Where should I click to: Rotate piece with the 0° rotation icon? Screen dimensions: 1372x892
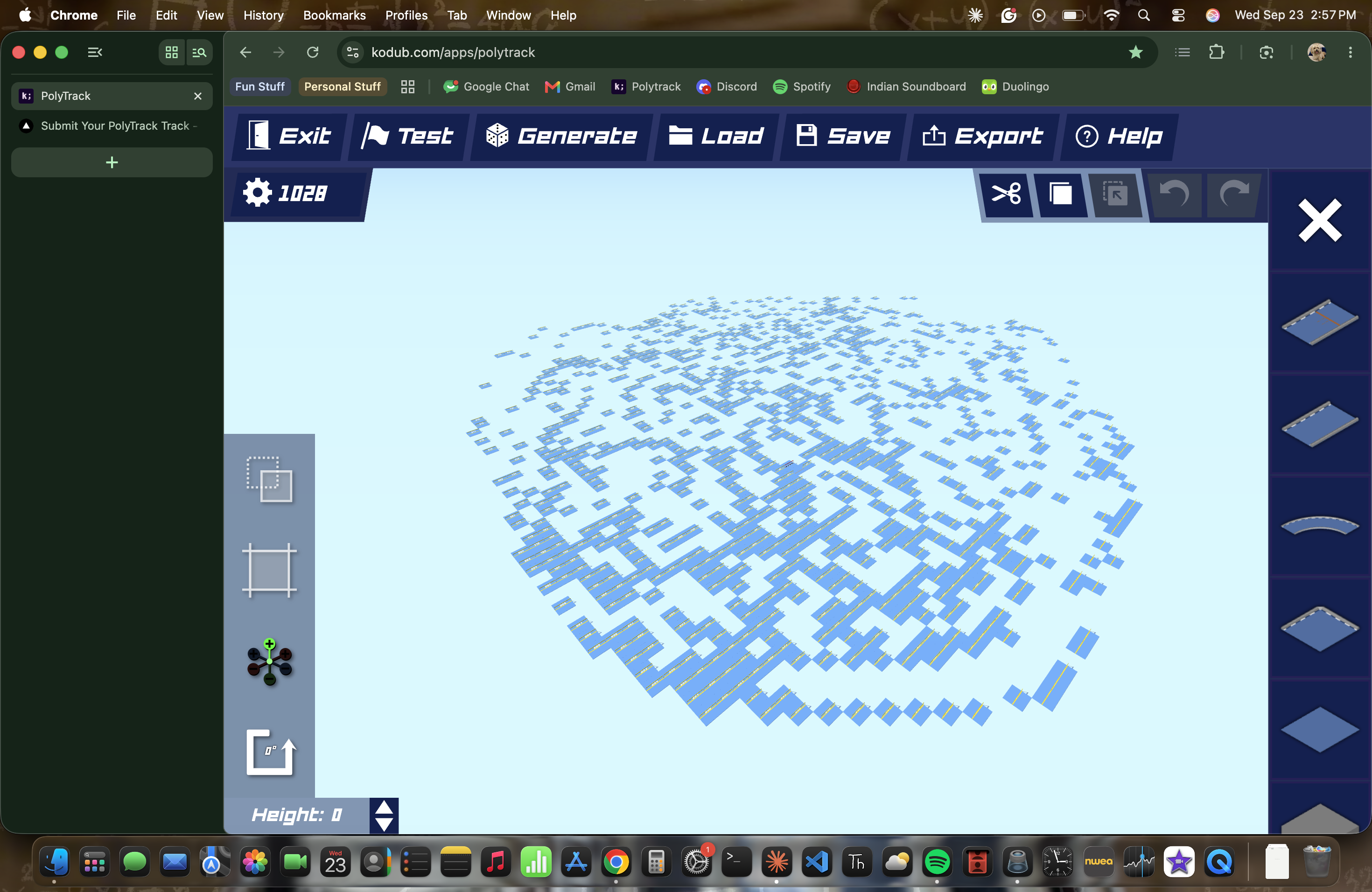point(271,753)
